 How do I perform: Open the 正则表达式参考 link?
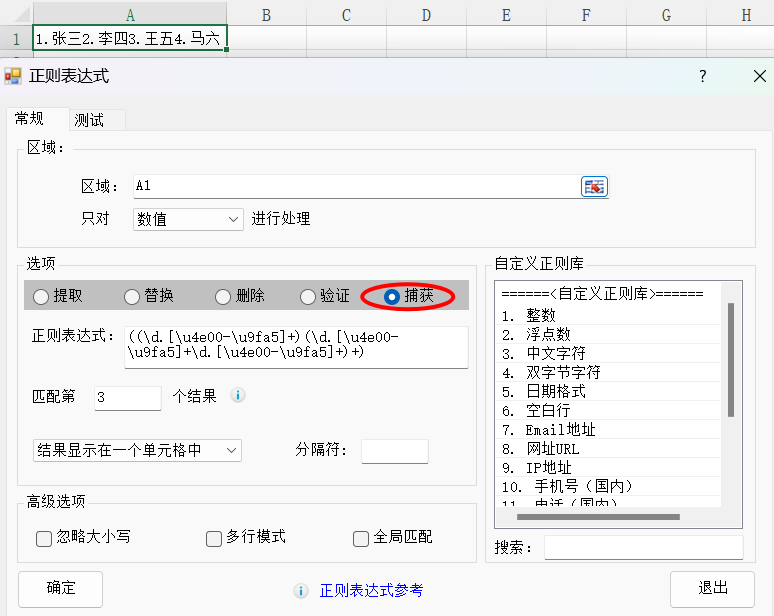pos(371,591)
